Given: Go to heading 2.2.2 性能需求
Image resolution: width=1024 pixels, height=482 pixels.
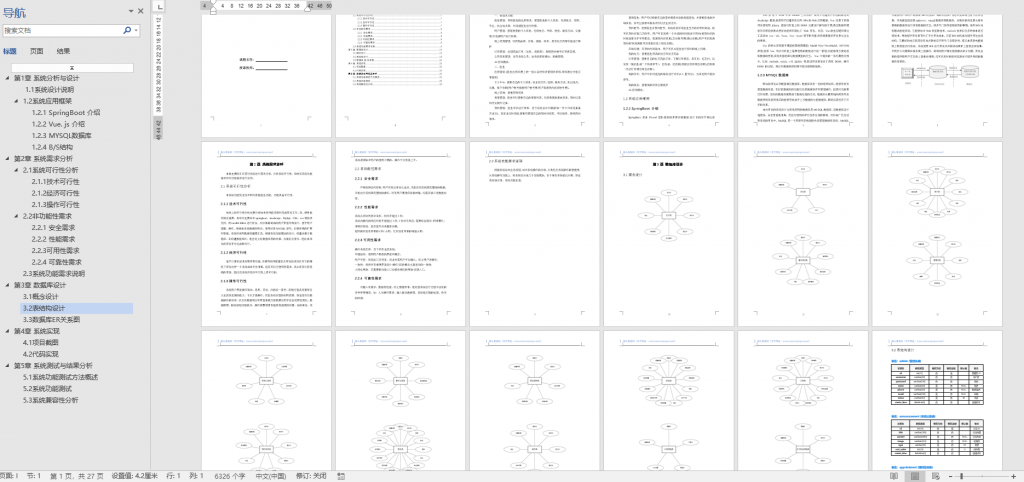Looking at the screenshot, I should 55,239.
